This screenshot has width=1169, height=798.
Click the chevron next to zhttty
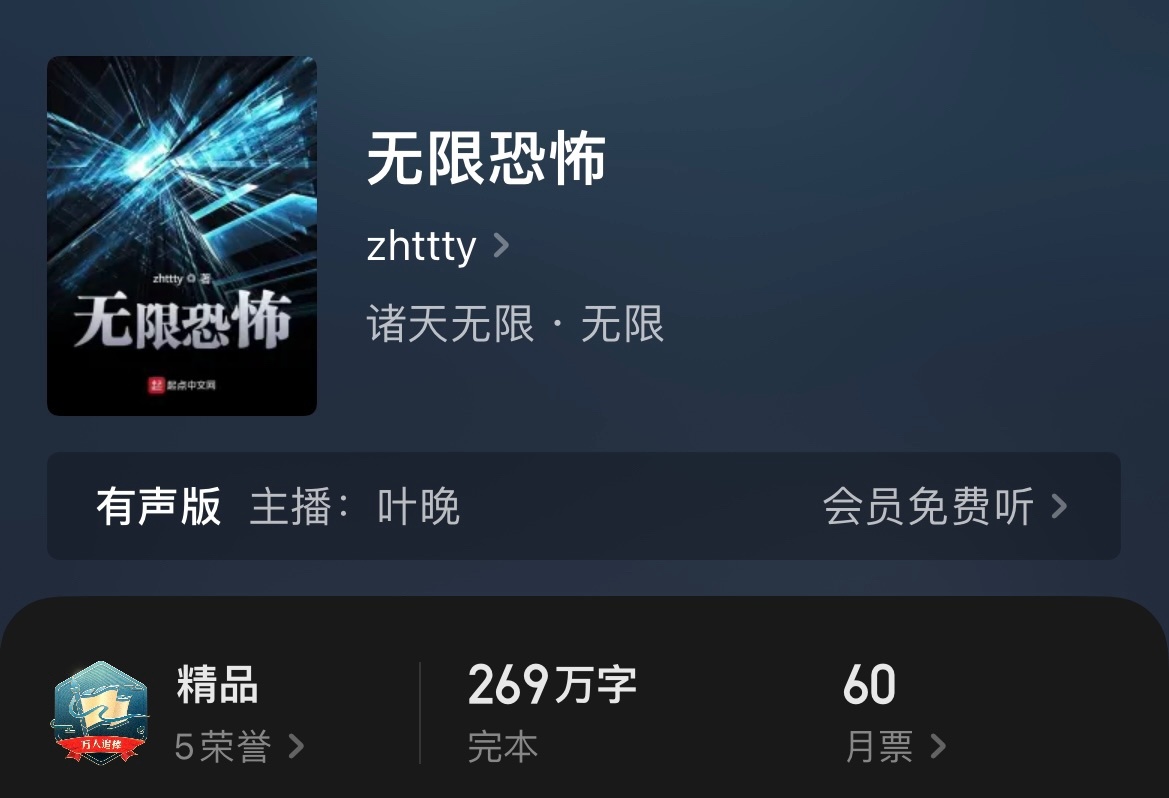502,245
